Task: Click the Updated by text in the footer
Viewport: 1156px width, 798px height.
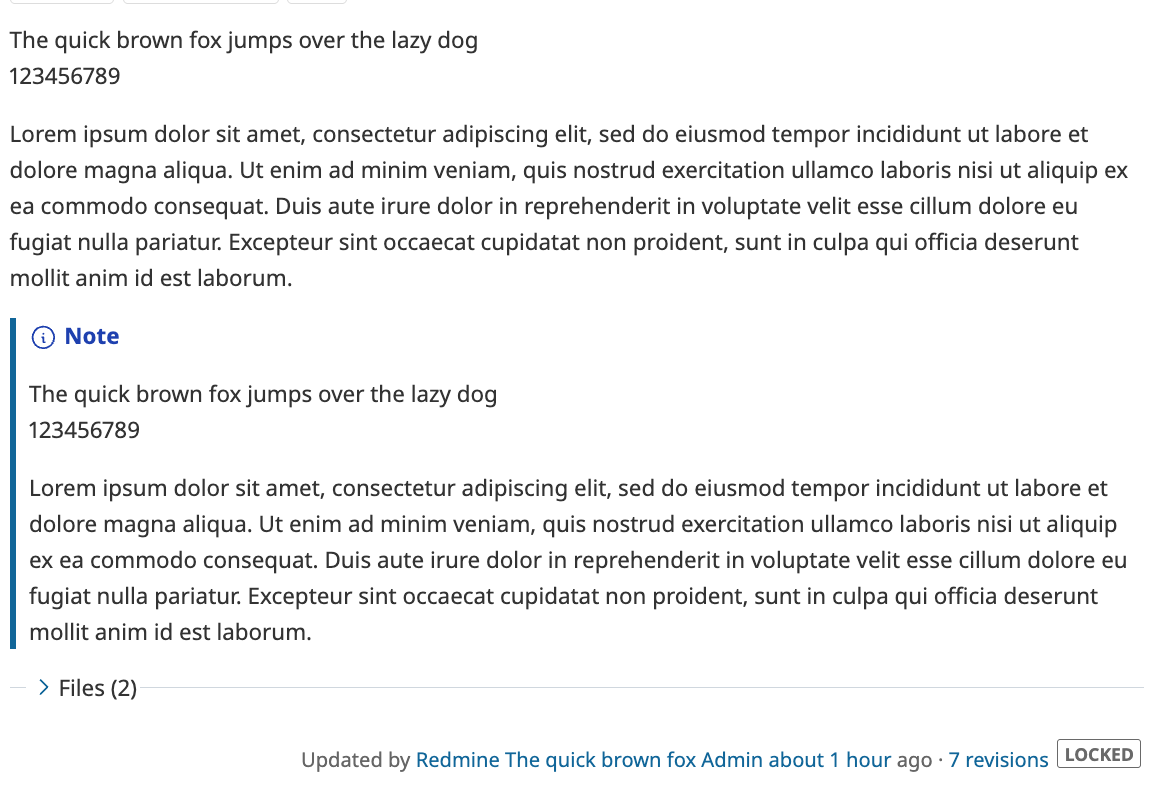Action: [355, 760]
